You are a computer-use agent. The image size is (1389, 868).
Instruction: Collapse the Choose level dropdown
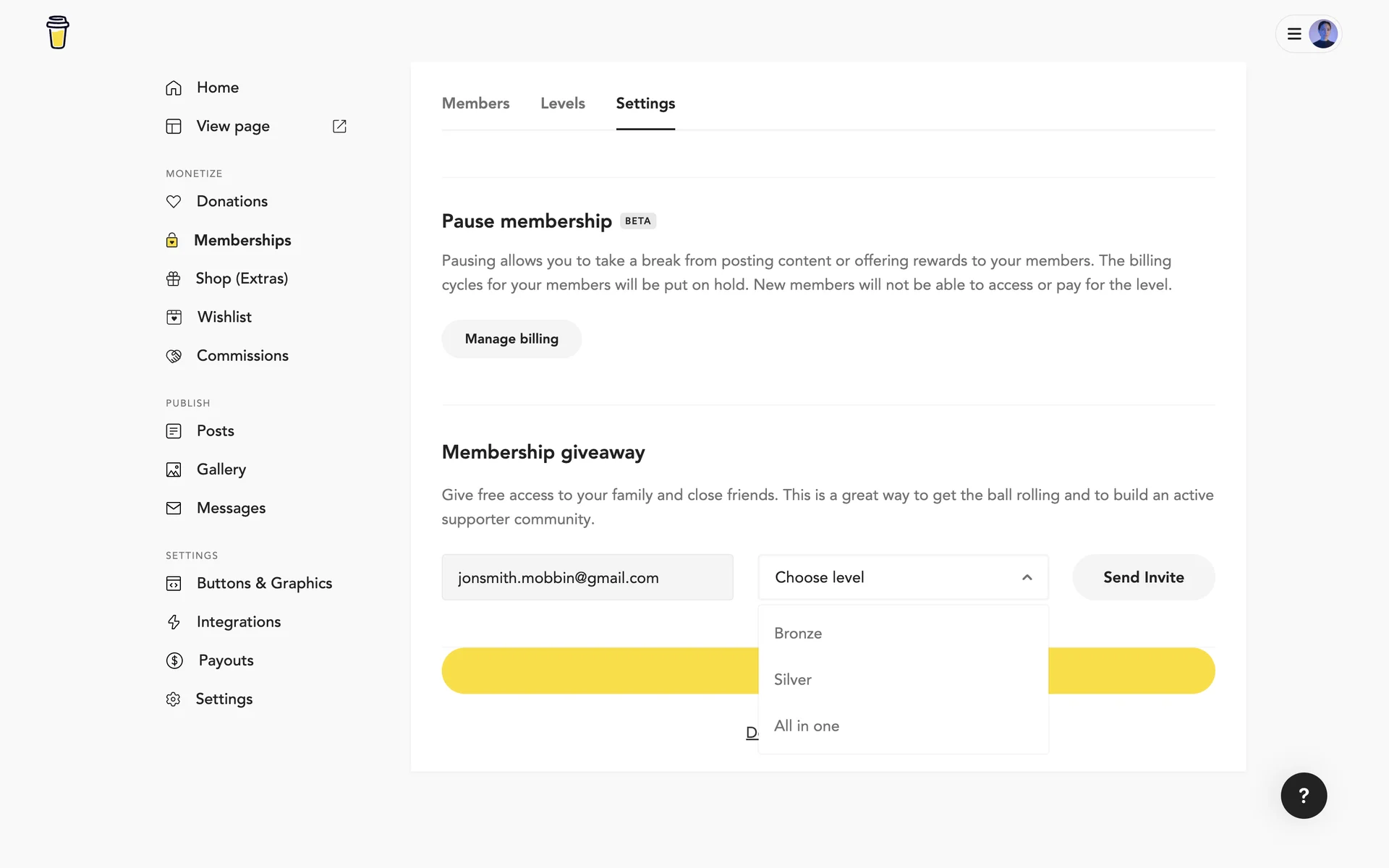(x=1027, y=577)
